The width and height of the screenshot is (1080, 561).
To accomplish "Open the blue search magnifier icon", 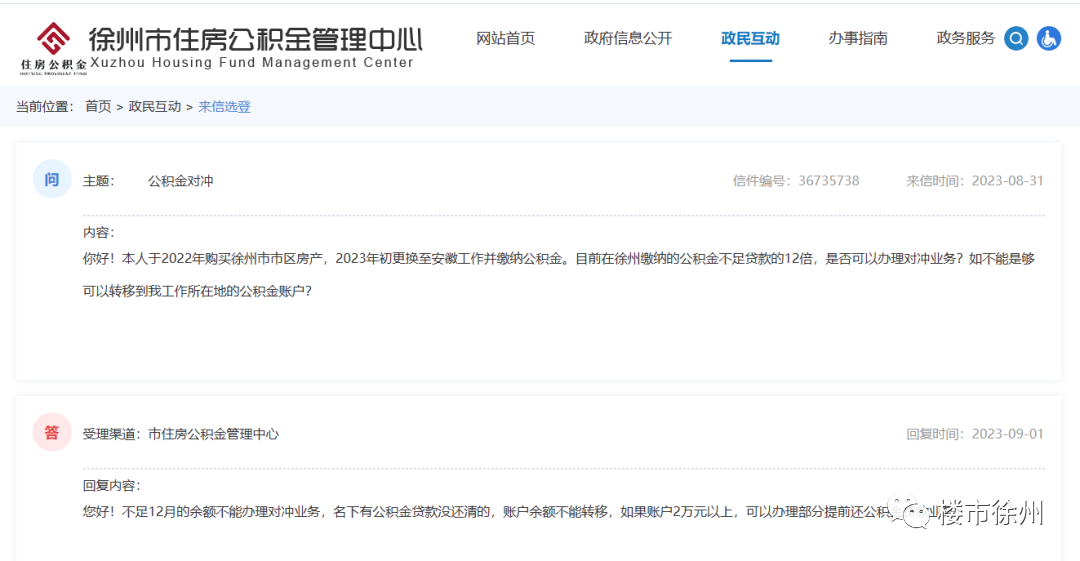I will [x=1016, y=39].
